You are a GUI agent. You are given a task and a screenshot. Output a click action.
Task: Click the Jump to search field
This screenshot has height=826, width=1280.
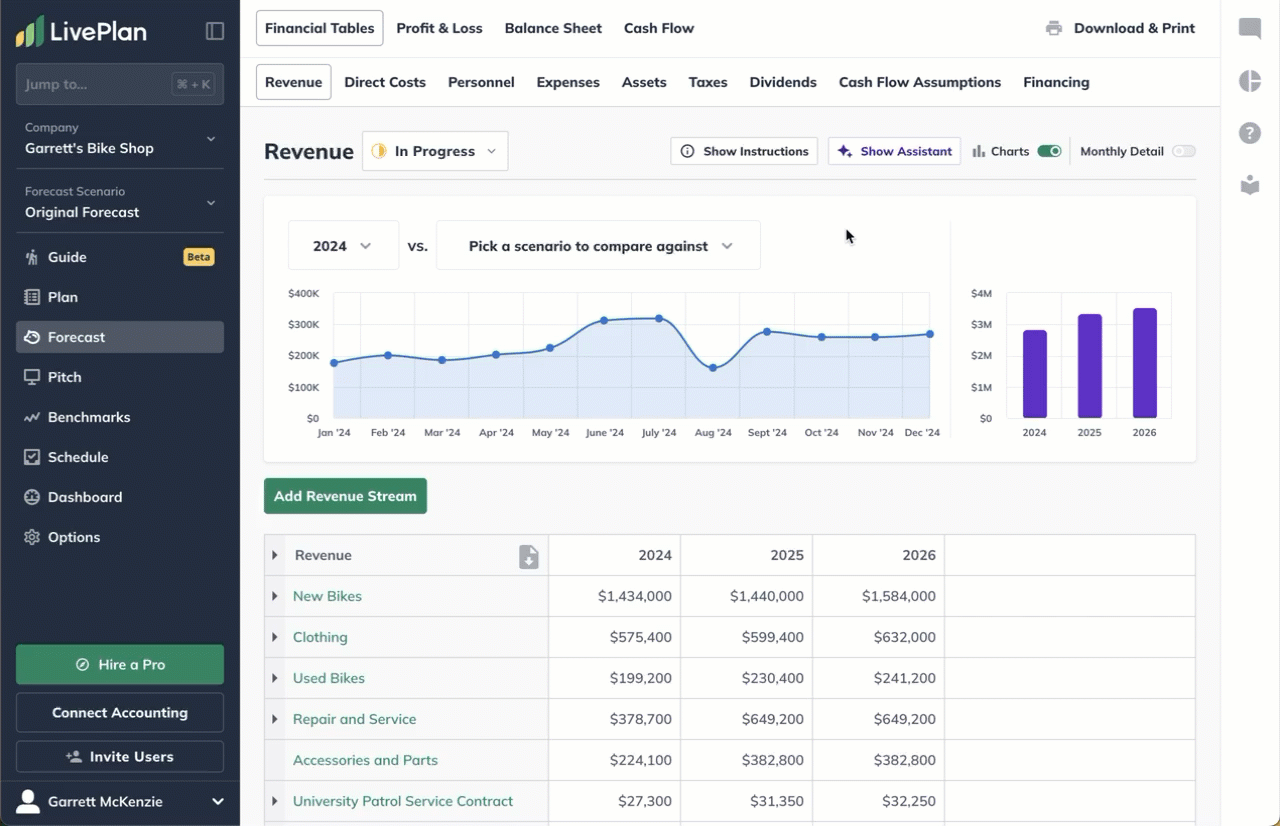(x=120, y=84)
